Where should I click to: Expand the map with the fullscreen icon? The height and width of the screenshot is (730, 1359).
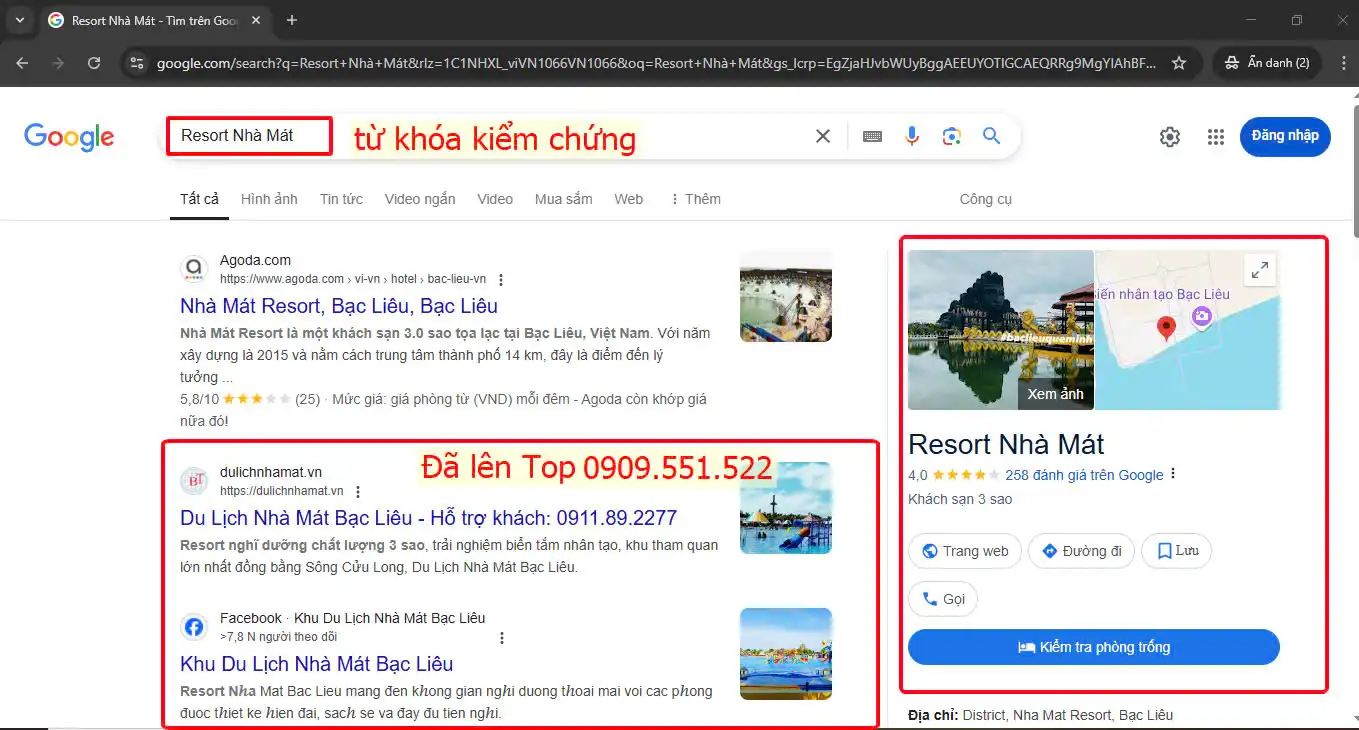1260,270
